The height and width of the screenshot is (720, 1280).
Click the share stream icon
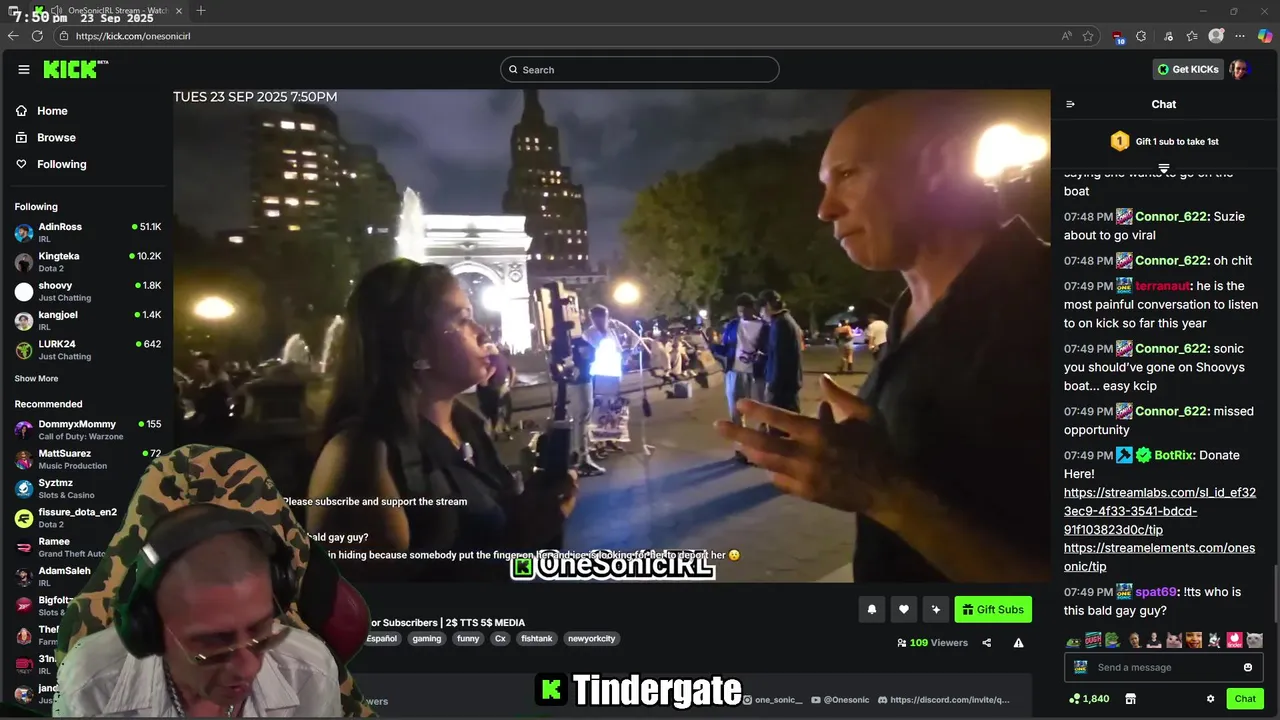(987, 643)
